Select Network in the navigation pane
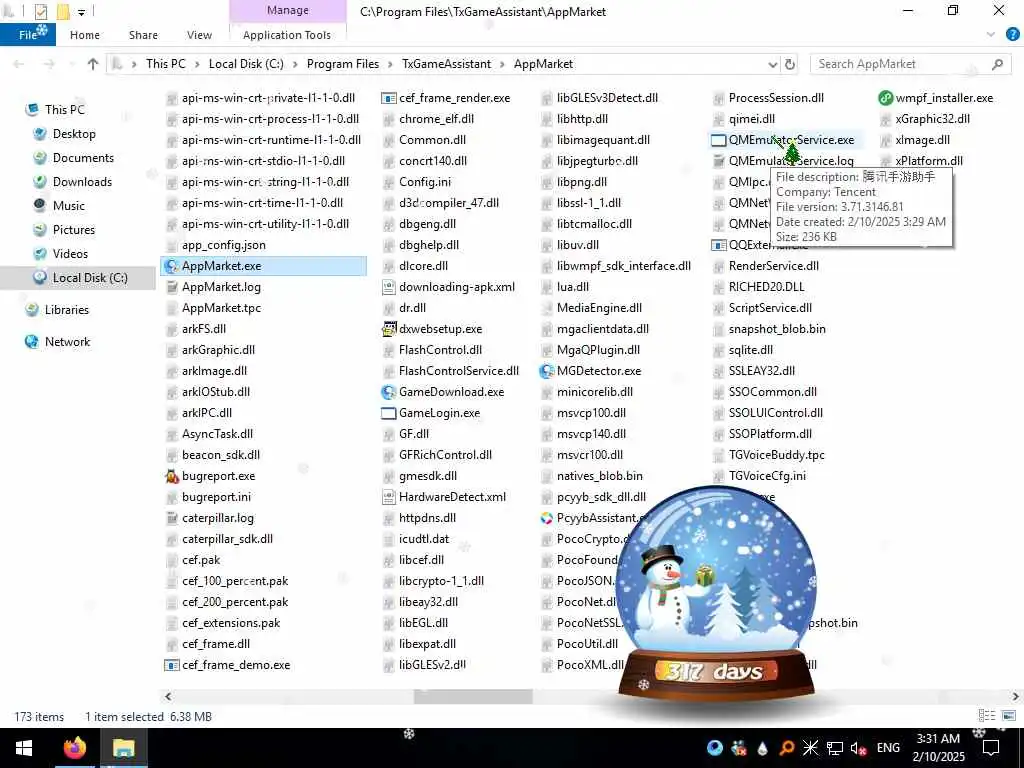Image resolution: width=1024 pixels, height=768 pixels. [67, 342]
